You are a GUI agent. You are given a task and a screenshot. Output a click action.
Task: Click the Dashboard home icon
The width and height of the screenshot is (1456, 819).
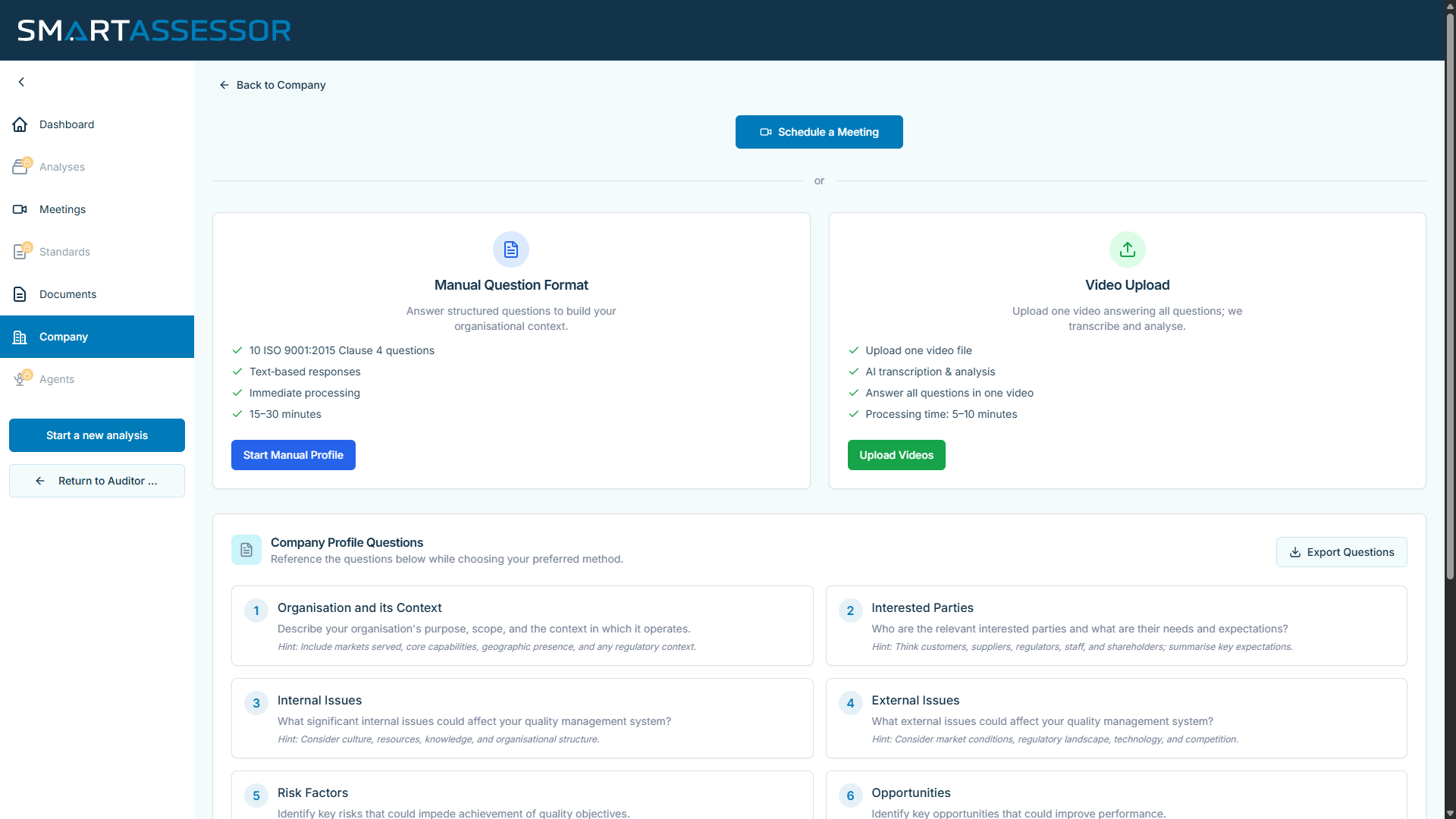20,124
